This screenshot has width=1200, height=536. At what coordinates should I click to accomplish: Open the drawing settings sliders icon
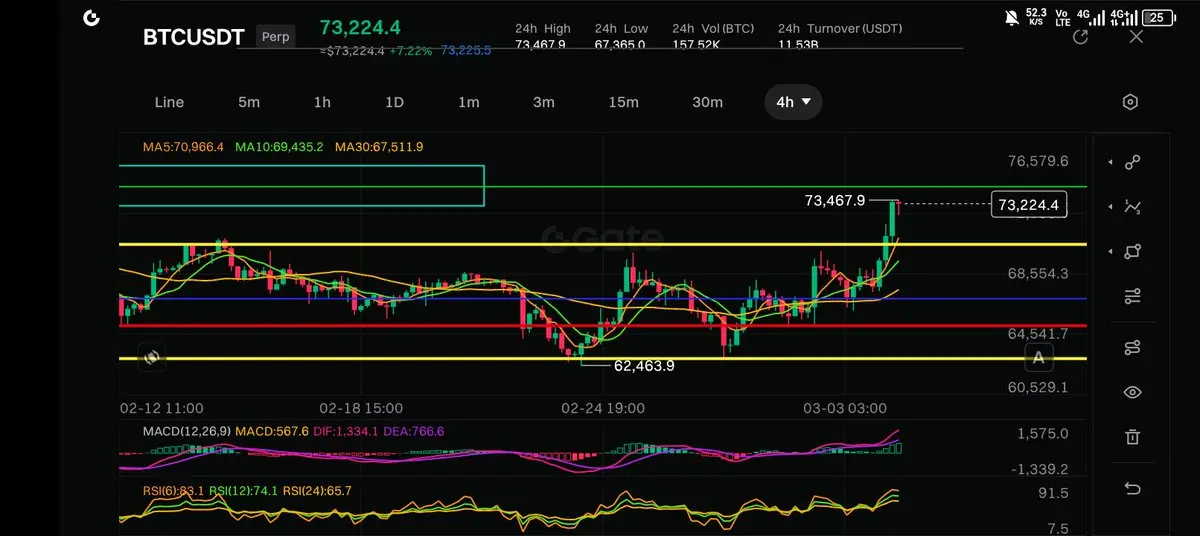[1132, 297]
